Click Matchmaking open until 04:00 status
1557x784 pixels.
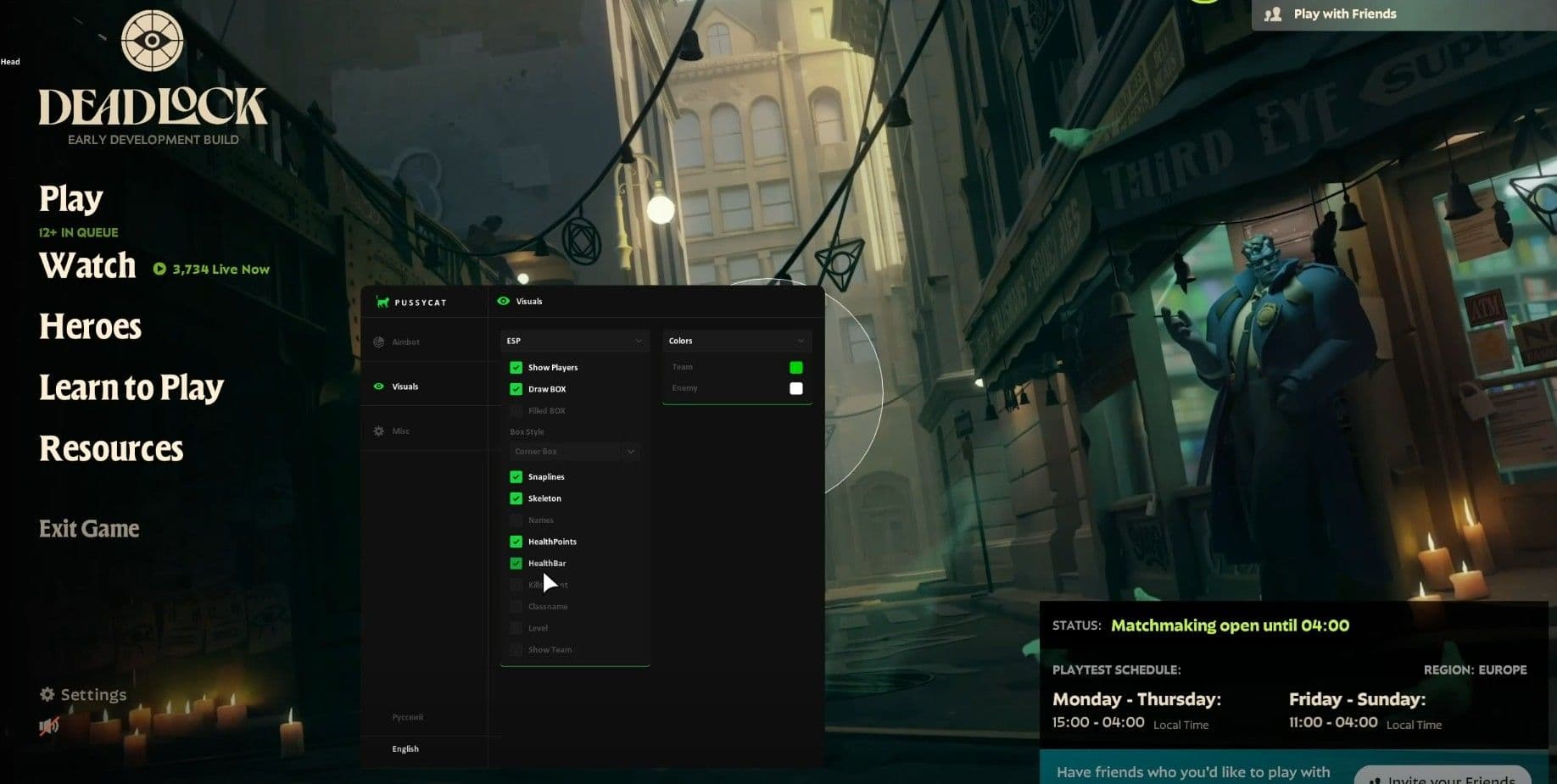1230,626
